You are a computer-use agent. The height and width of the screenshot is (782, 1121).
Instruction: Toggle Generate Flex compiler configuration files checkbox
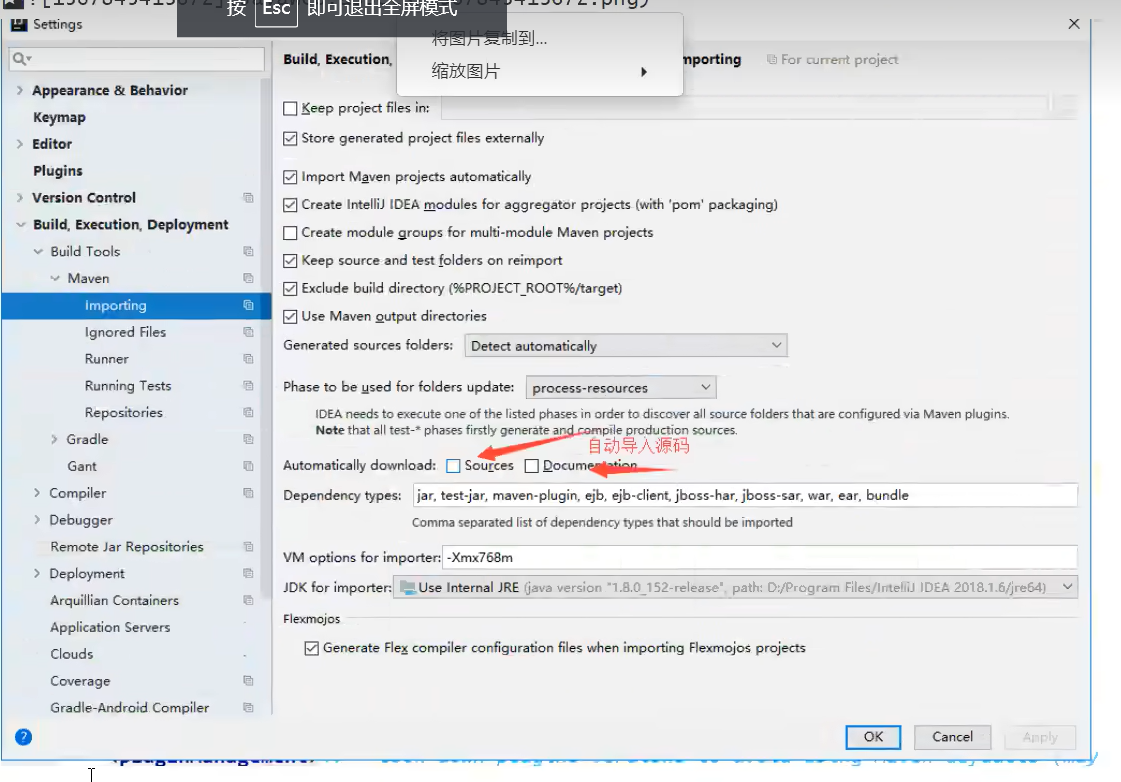coord(312,648)
